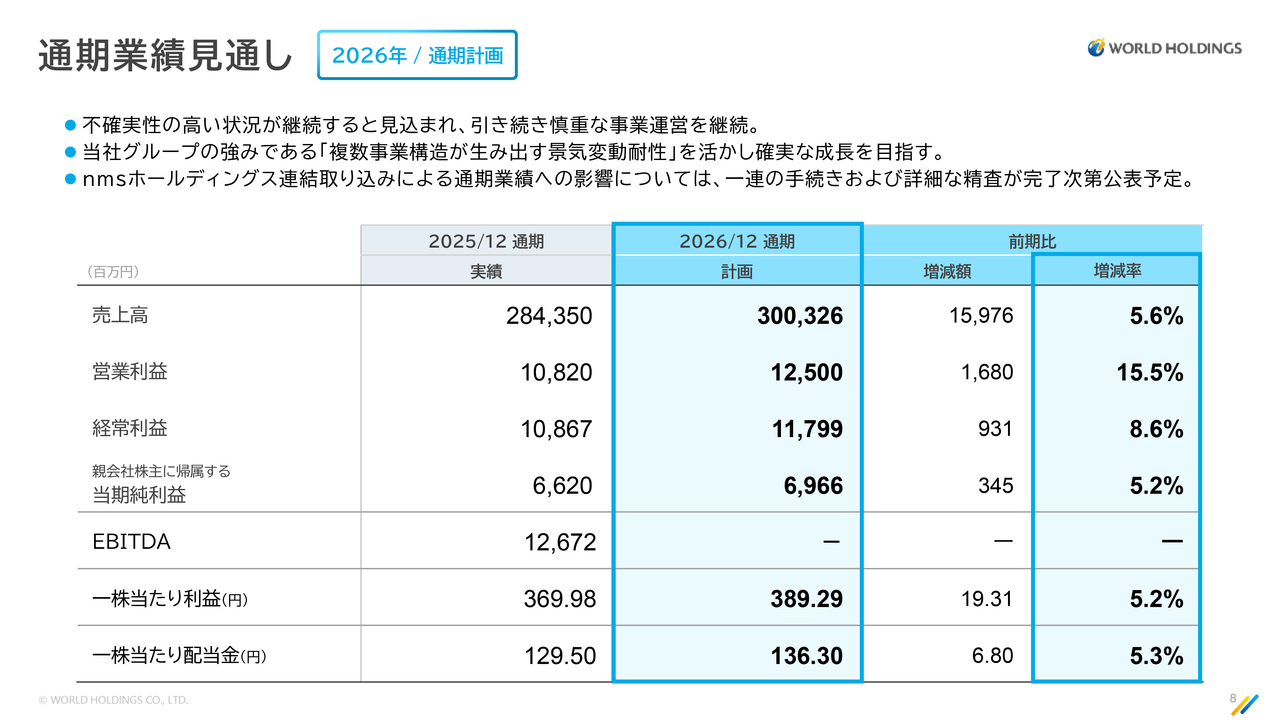
Task: Click the 前期比 column header
Action: click(x=1032, y=241)
